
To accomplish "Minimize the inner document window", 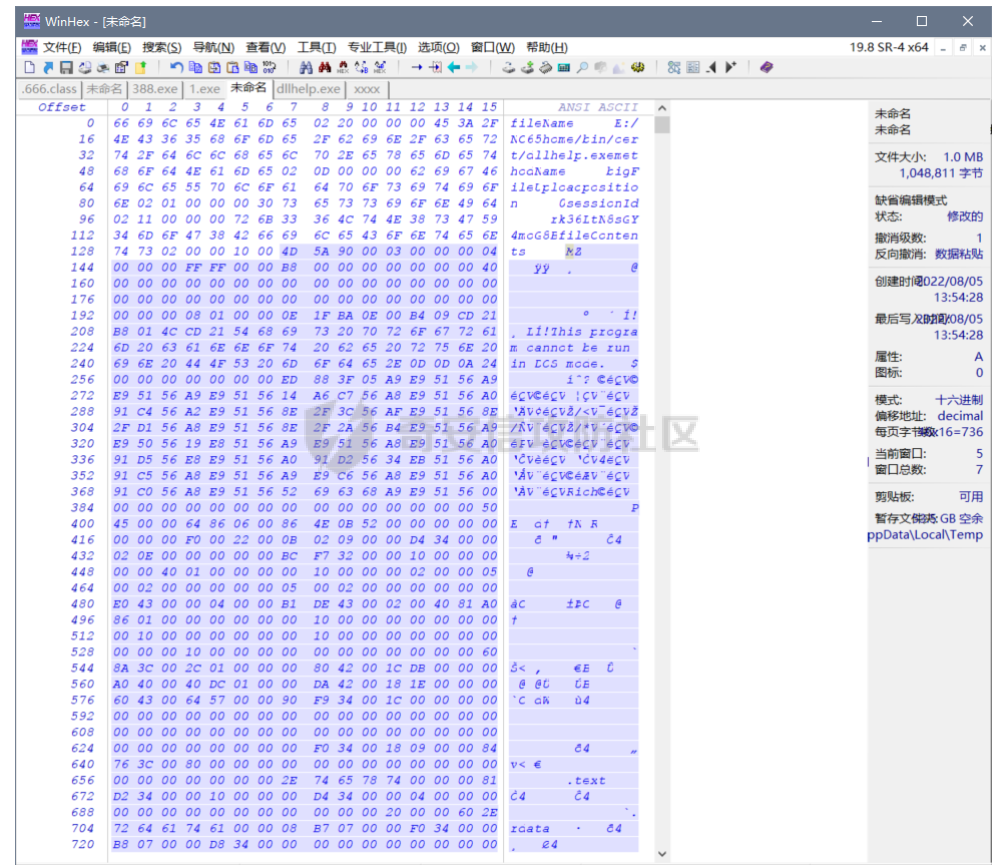I will (943, 48).
